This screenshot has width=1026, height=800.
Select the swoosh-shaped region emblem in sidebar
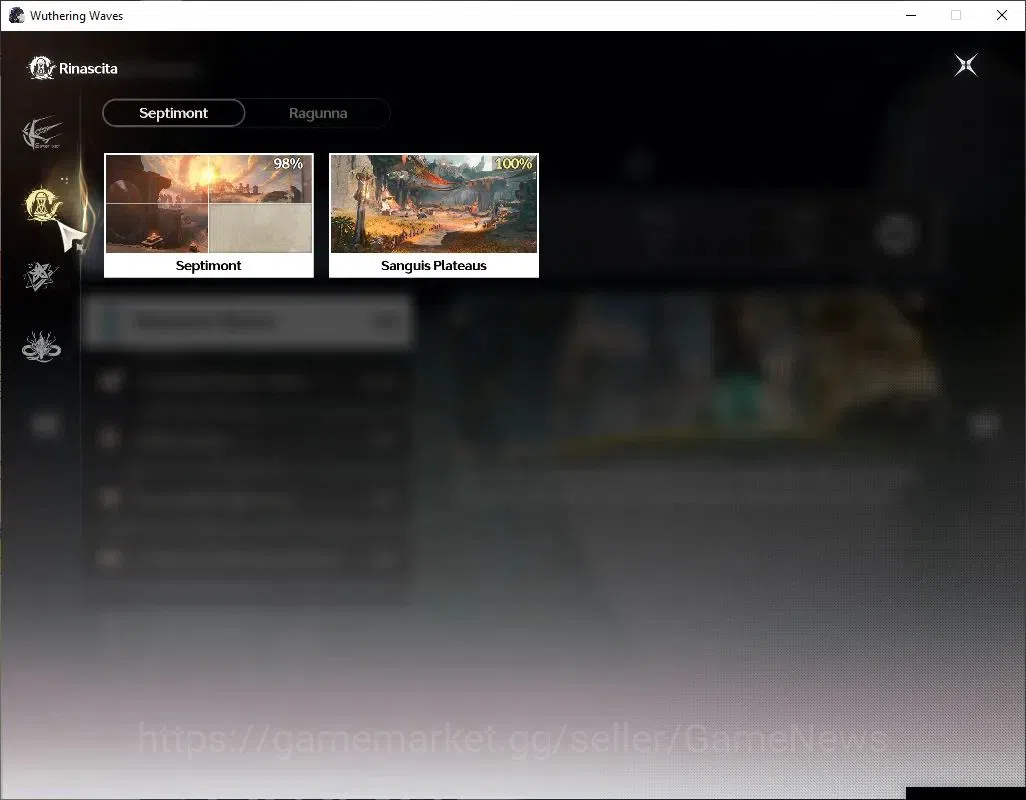point(42,133)
